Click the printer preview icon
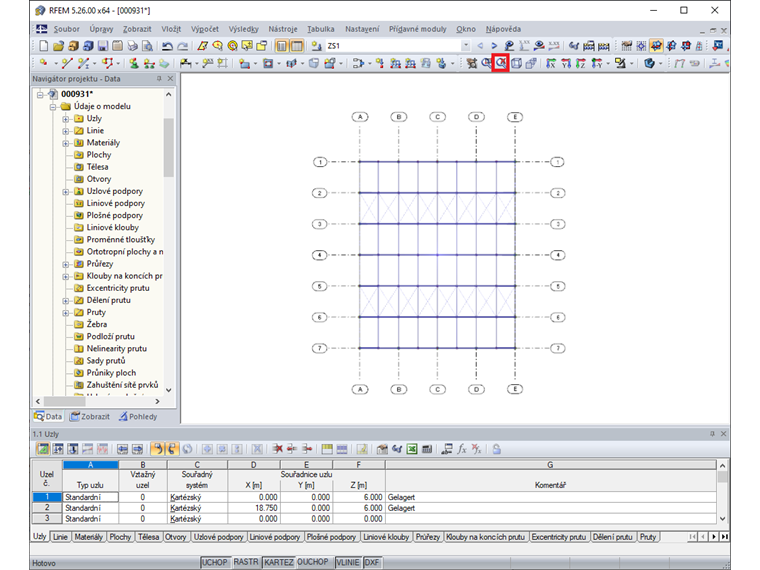The width and height of the screenshot is (760, 570). coord(148,46)
